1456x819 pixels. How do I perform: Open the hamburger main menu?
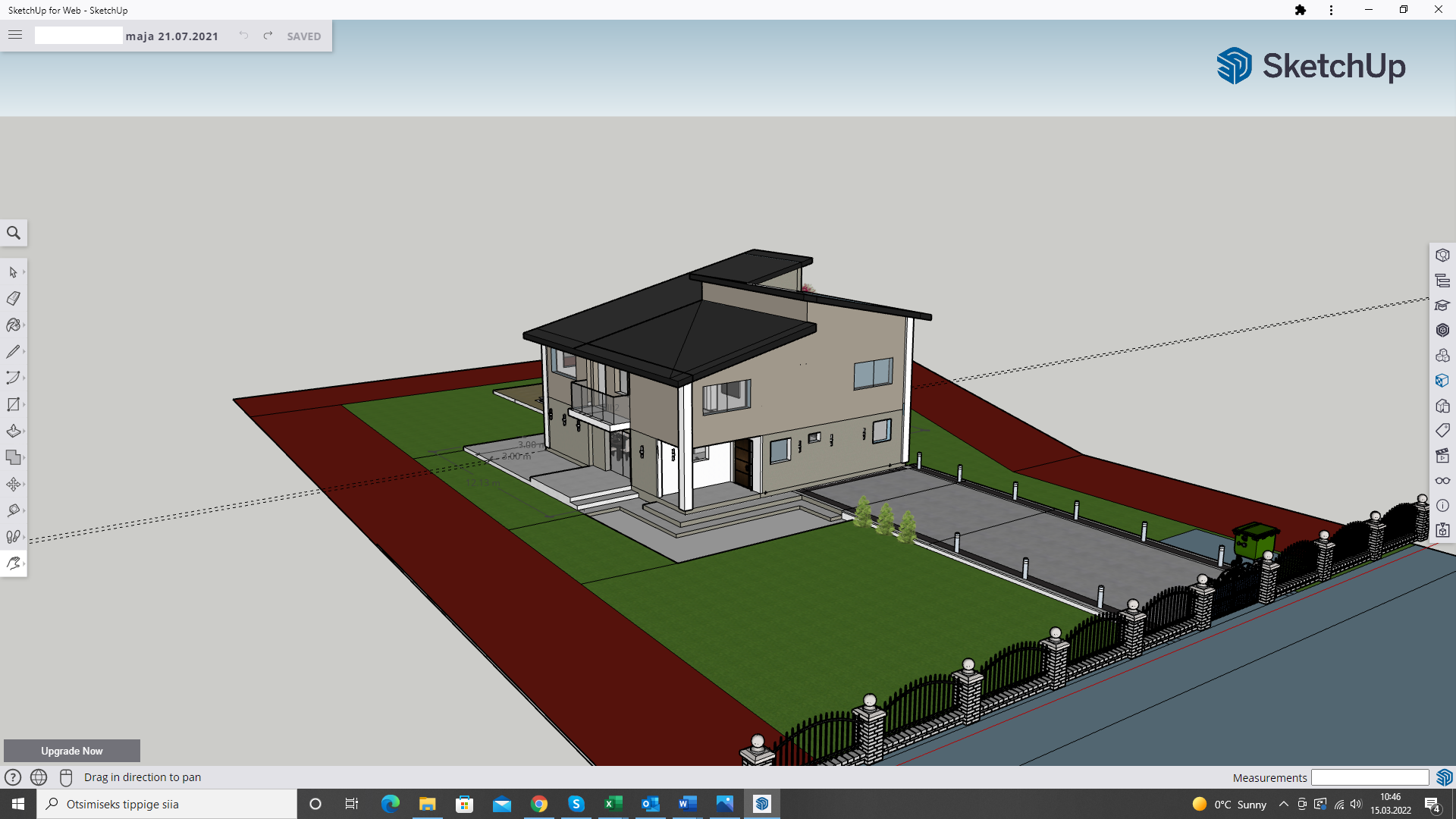[15, 35]
